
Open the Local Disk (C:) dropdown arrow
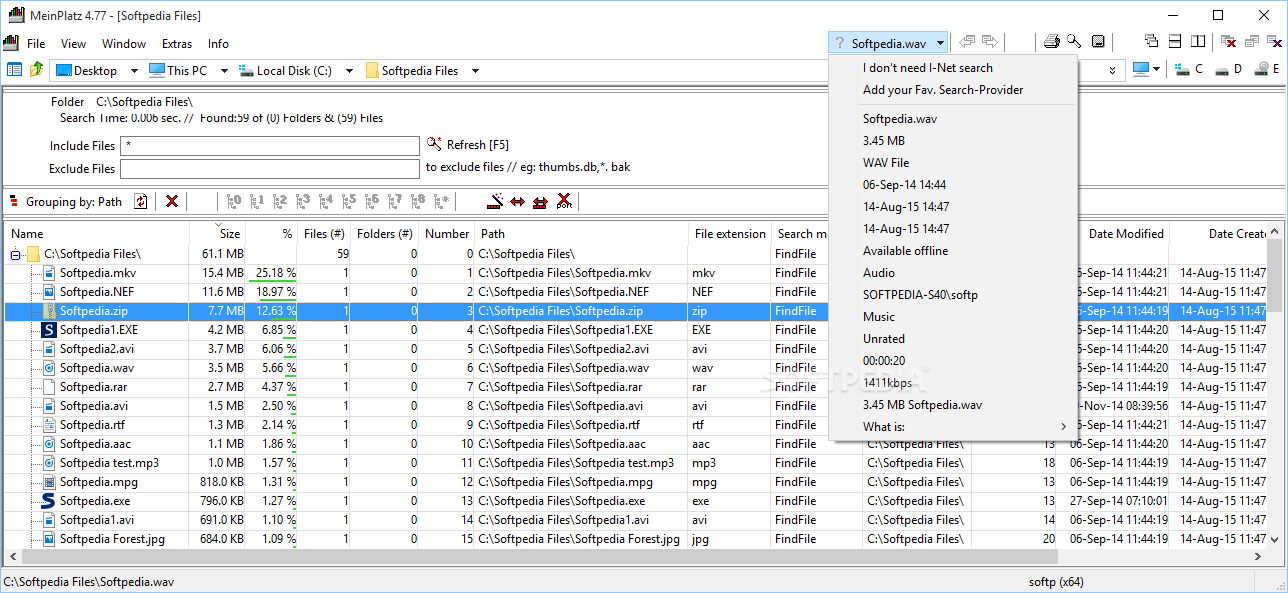pyautogui.click(x=349, y=71)
